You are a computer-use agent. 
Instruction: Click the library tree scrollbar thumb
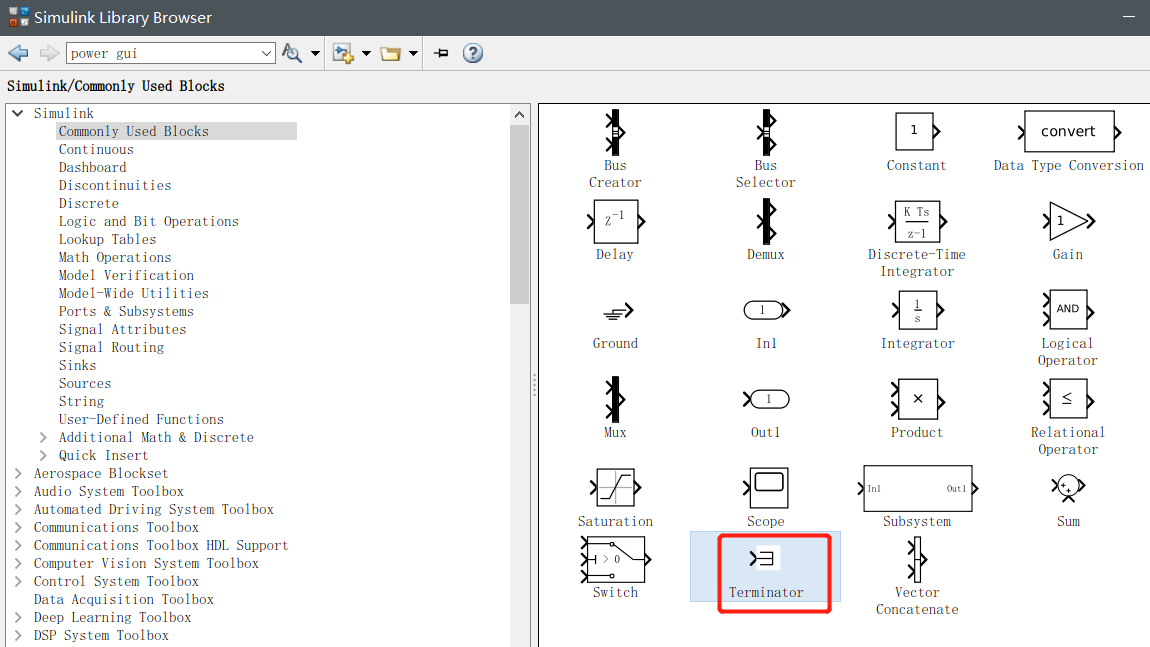[x=519, y=214]
